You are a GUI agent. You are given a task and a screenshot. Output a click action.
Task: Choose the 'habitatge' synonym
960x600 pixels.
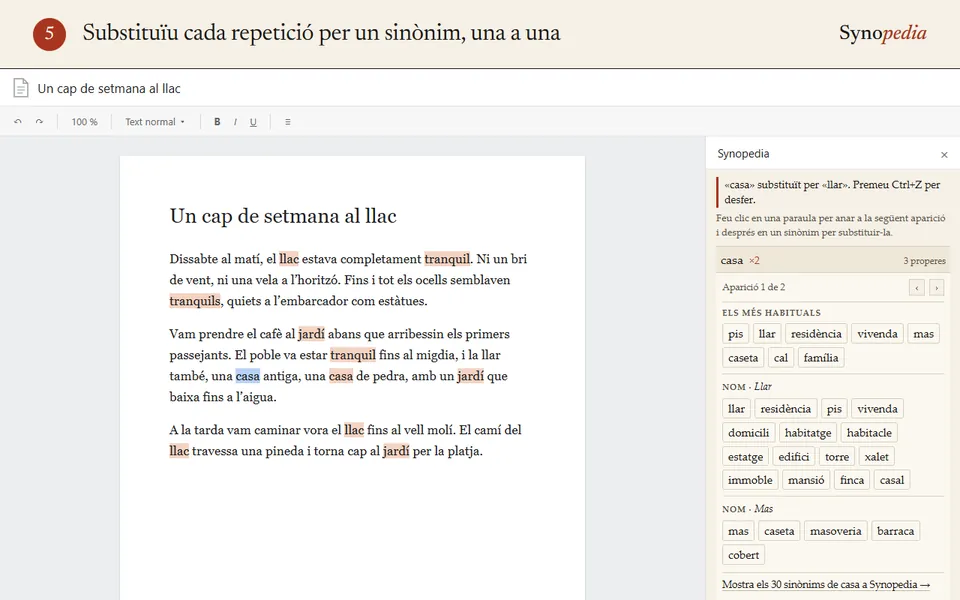808,433
